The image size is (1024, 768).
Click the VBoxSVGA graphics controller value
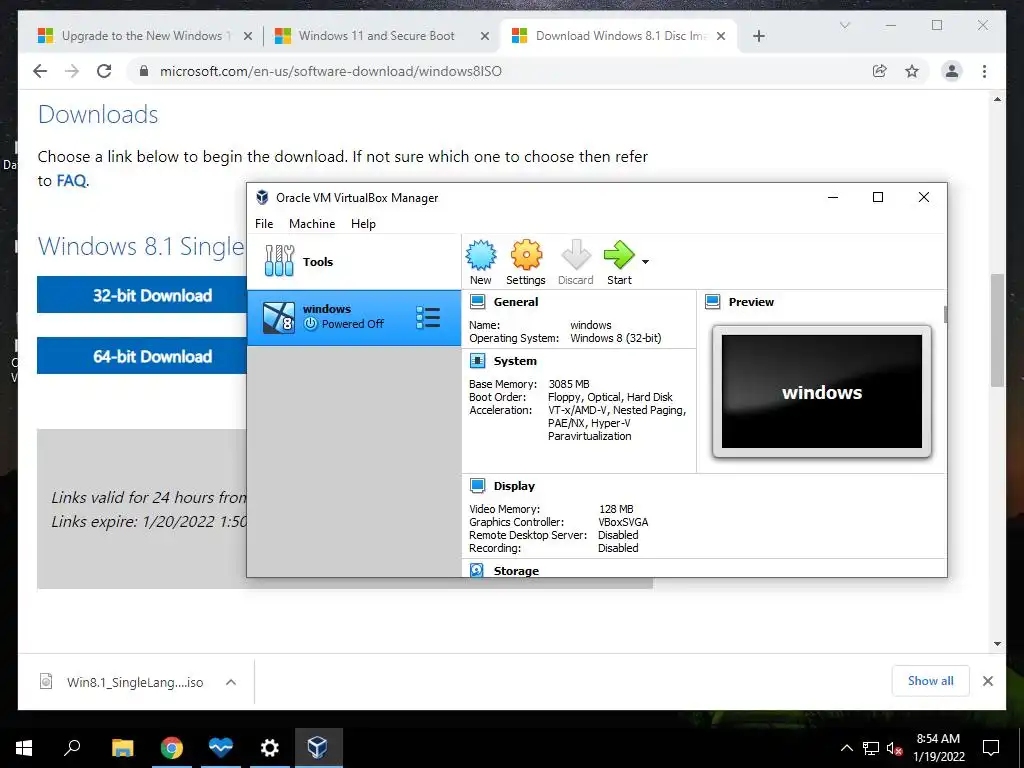coord(623,522)
